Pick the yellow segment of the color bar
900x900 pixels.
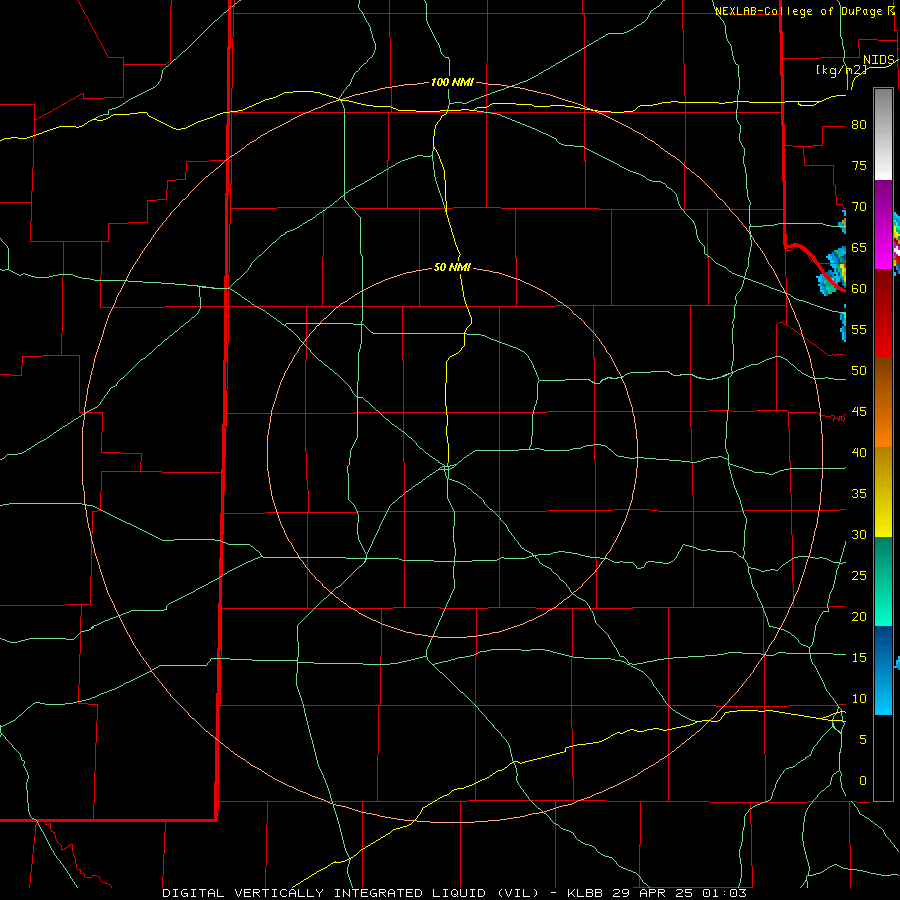(883, 492)
